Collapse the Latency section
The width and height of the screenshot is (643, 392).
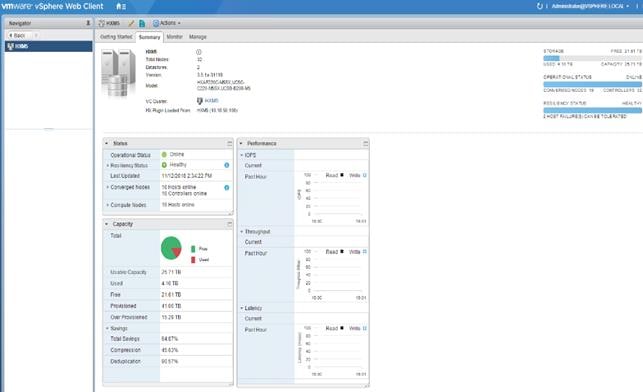(x=242, y=308)
